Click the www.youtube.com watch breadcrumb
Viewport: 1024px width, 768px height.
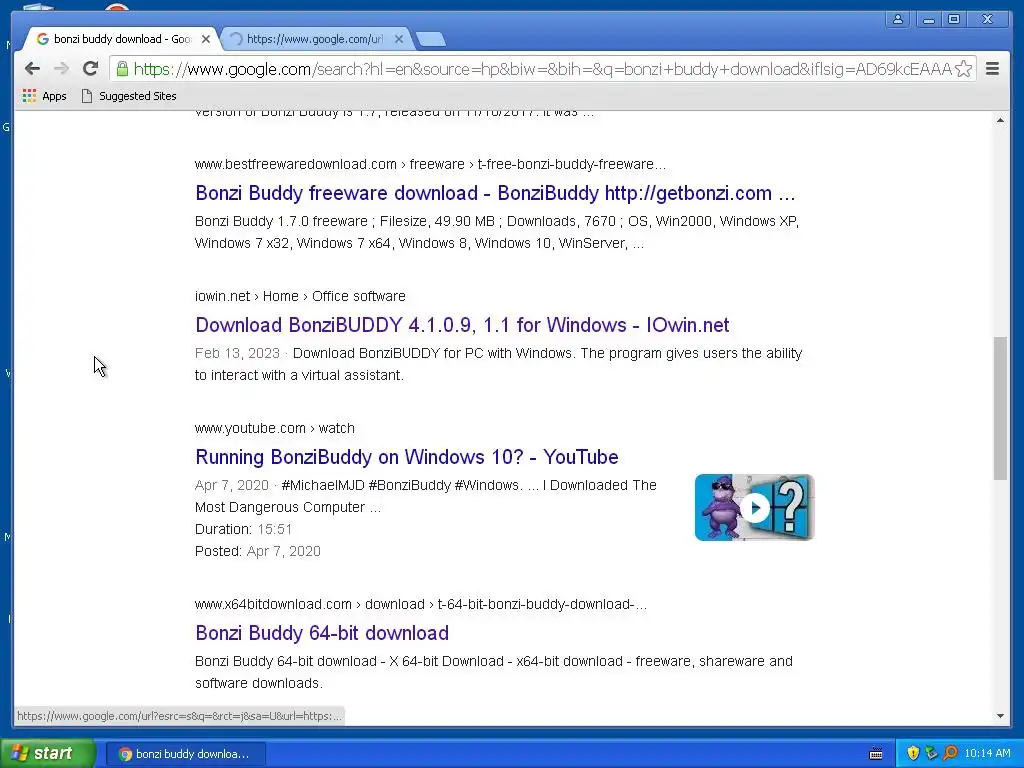274,428
